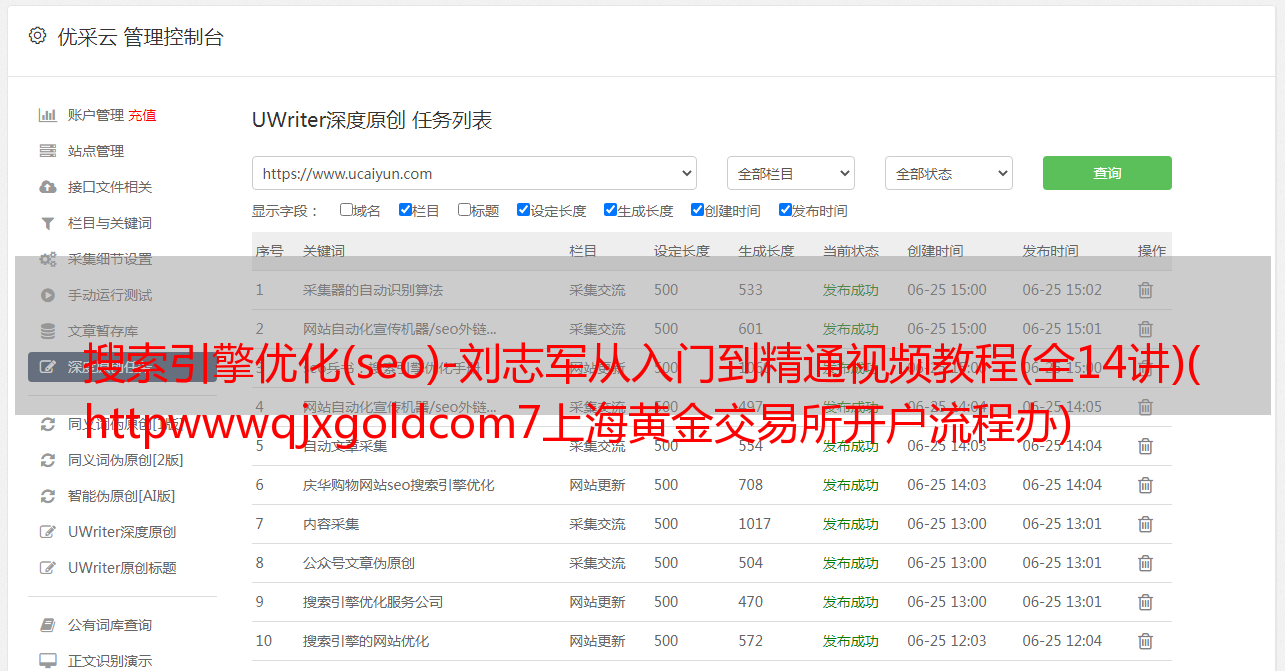The height and width of the screenshot is (671, 1285).
Task: Click the bar chart icon for 账户管理
Action: tap(47, 115)
